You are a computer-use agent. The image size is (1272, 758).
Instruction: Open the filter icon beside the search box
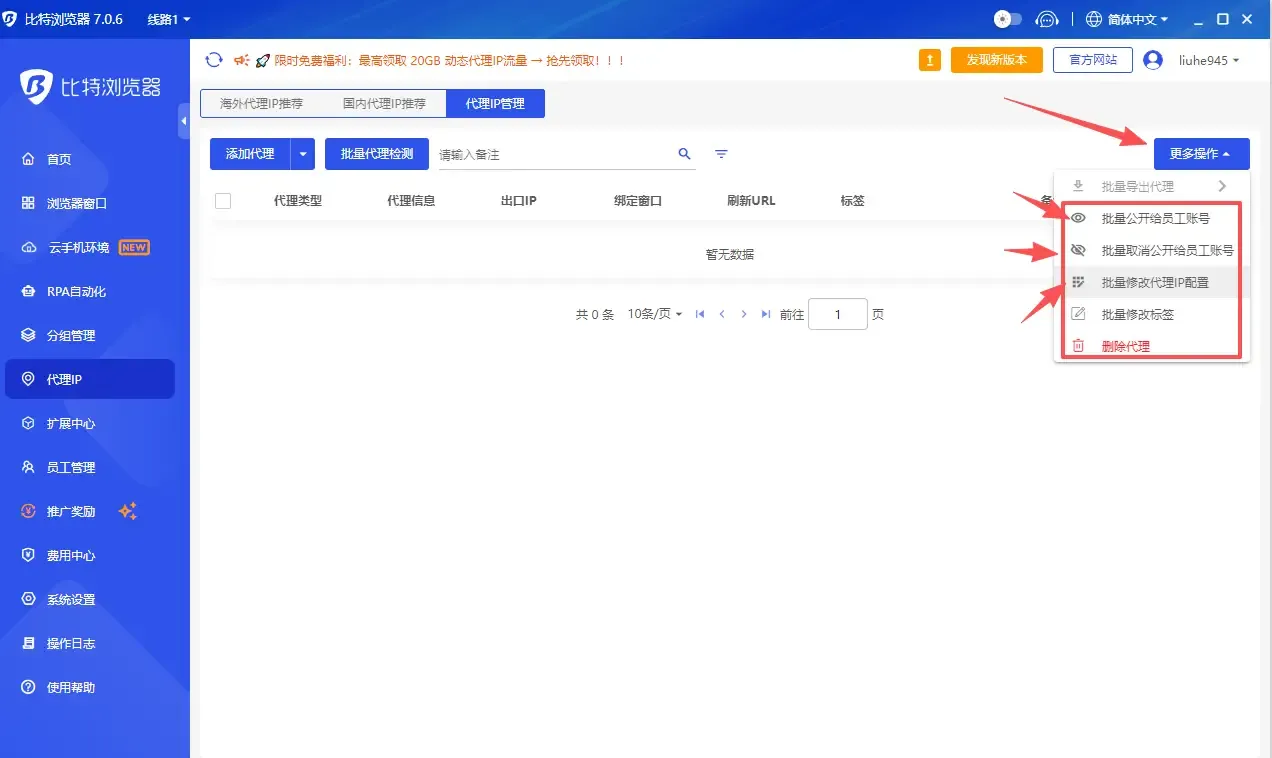[x=720, y=153]
